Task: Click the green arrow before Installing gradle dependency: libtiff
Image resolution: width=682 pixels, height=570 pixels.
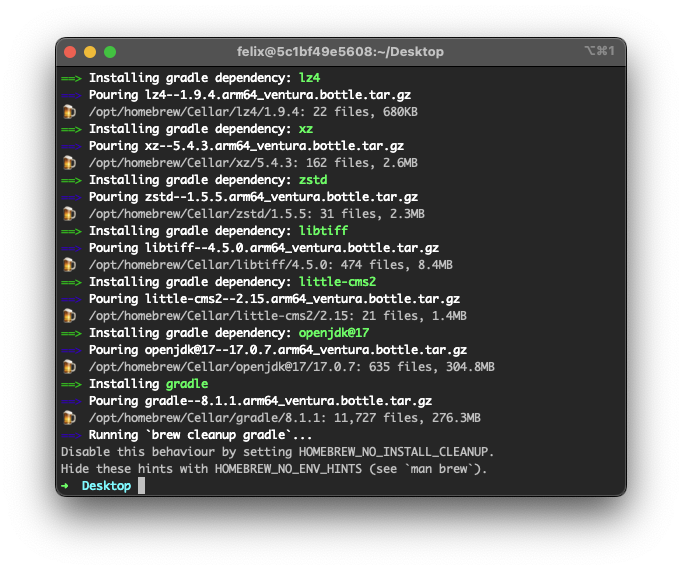Action: [x=71, y=231]
